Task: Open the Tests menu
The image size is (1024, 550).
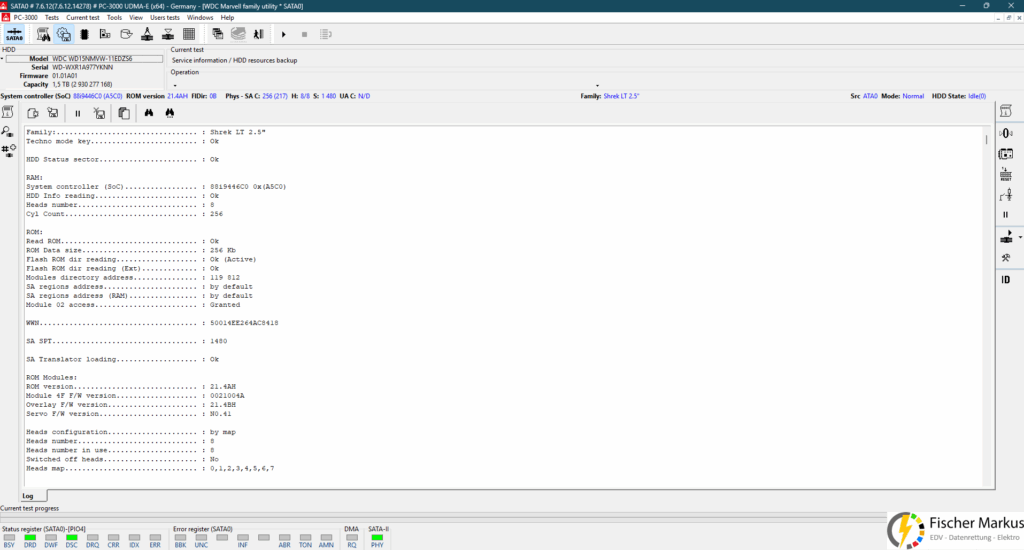Action: (x=52, y=18)
